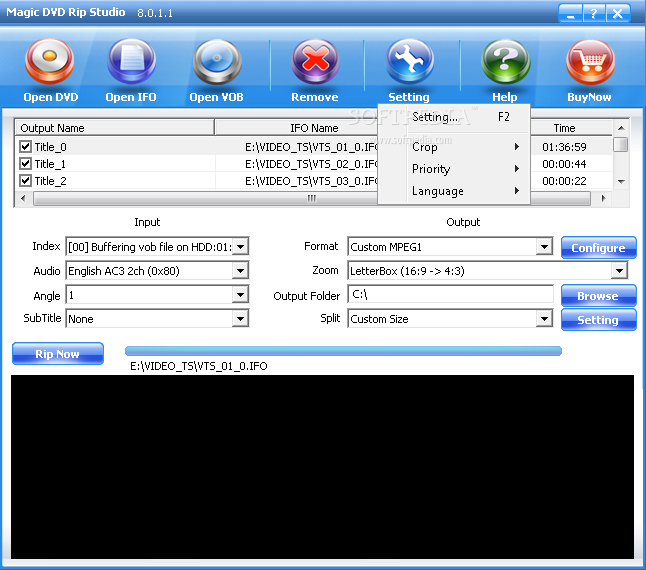This screenshot has width=646, height=570.
Task: Uncheck the Title_2 checkbox
Action: 26,180
